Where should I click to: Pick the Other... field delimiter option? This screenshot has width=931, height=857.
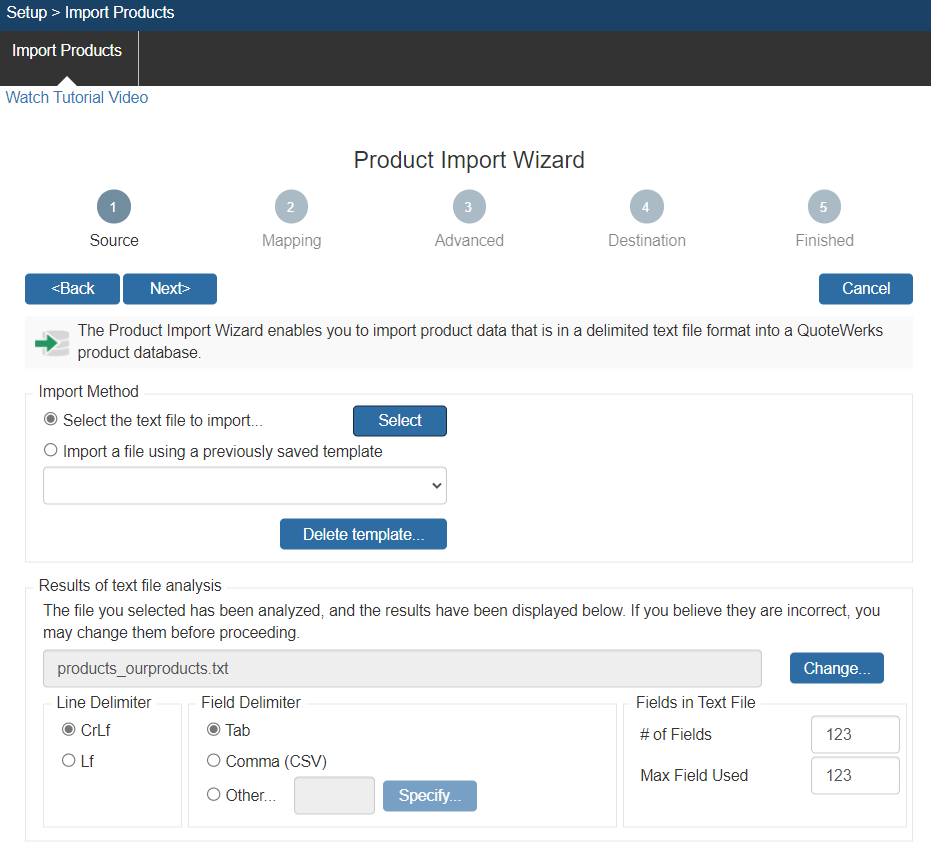tap(213, 795)
